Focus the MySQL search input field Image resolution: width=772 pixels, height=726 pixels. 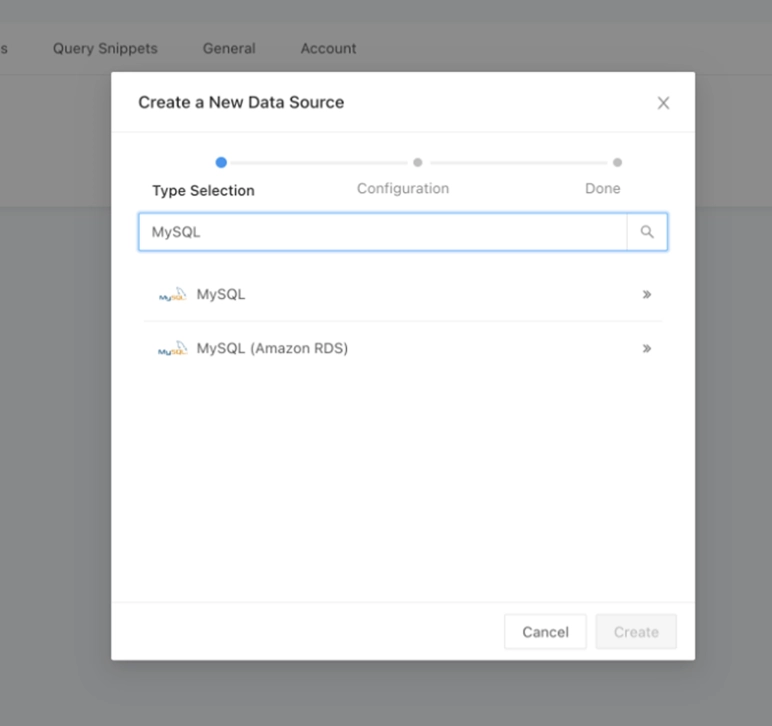(383, 232)
